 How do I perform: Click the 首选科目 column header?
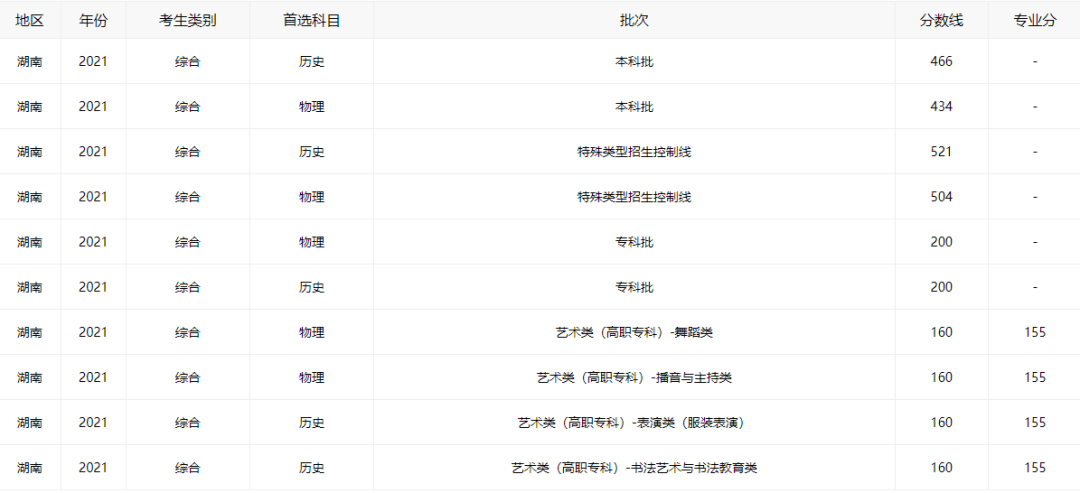click(311, 20)
